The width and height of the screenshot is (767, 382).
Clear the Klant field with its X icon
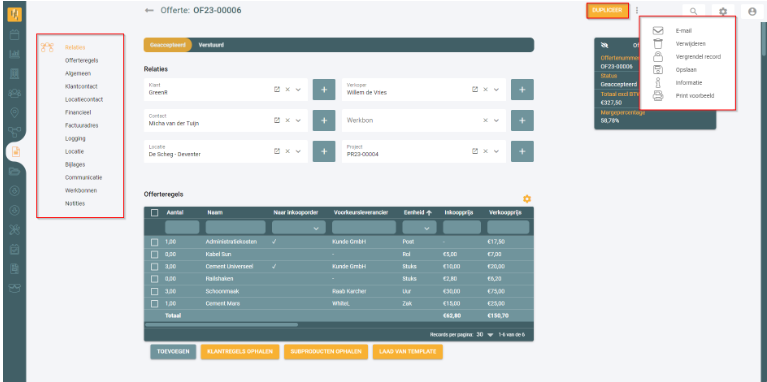click(x=288, y=90)
